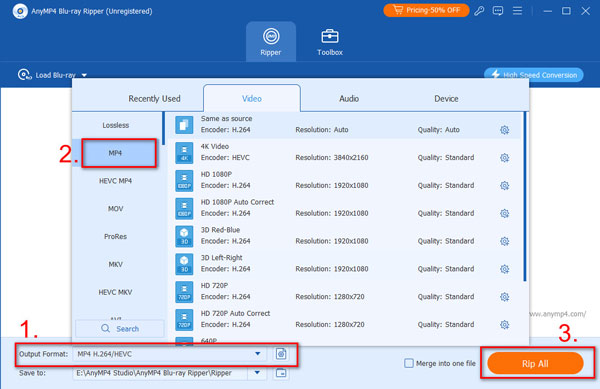
Task: Click the Load Blu-ray disc icon
Action: 24,75
